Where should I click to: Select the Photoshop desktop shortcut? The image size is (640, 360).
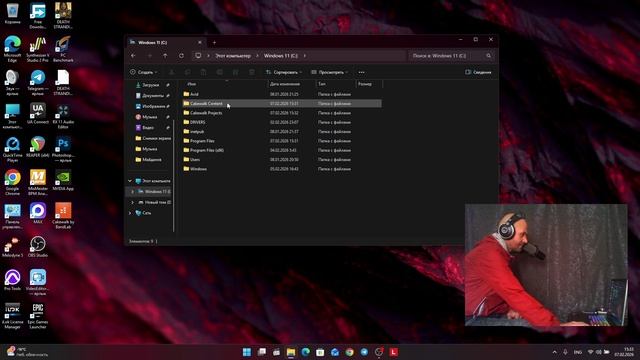63,149
